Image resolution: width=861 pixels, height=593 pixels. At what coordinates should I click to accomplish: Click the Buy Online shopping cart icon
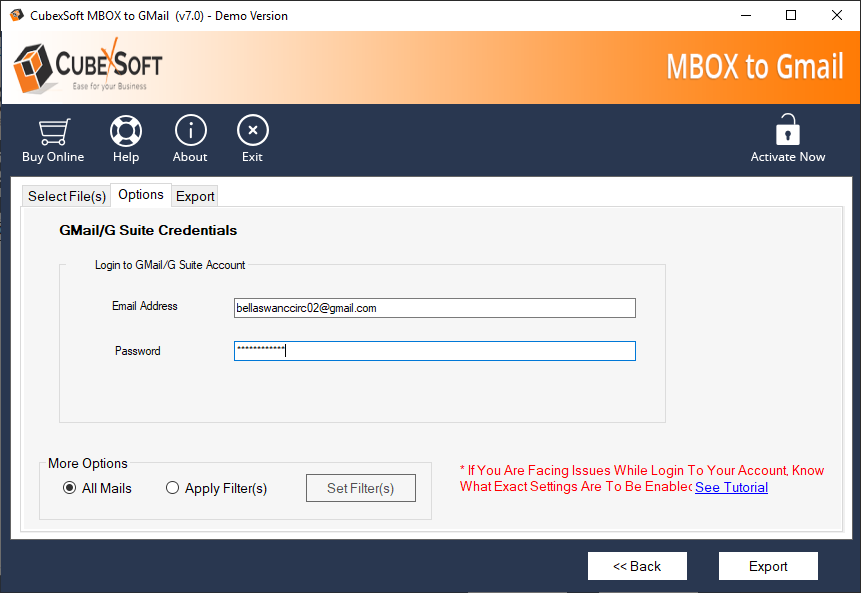click(x=53, y=132)
